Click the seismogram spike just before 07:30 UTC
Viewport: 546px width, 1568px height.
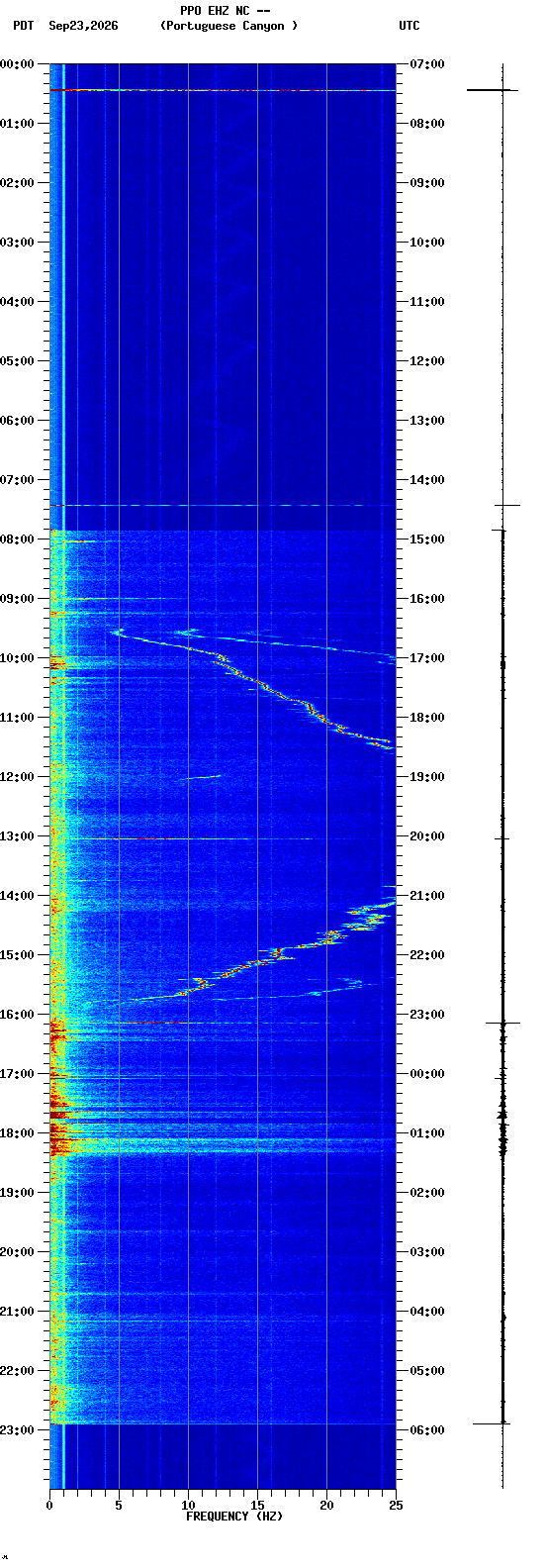[493, 90]
